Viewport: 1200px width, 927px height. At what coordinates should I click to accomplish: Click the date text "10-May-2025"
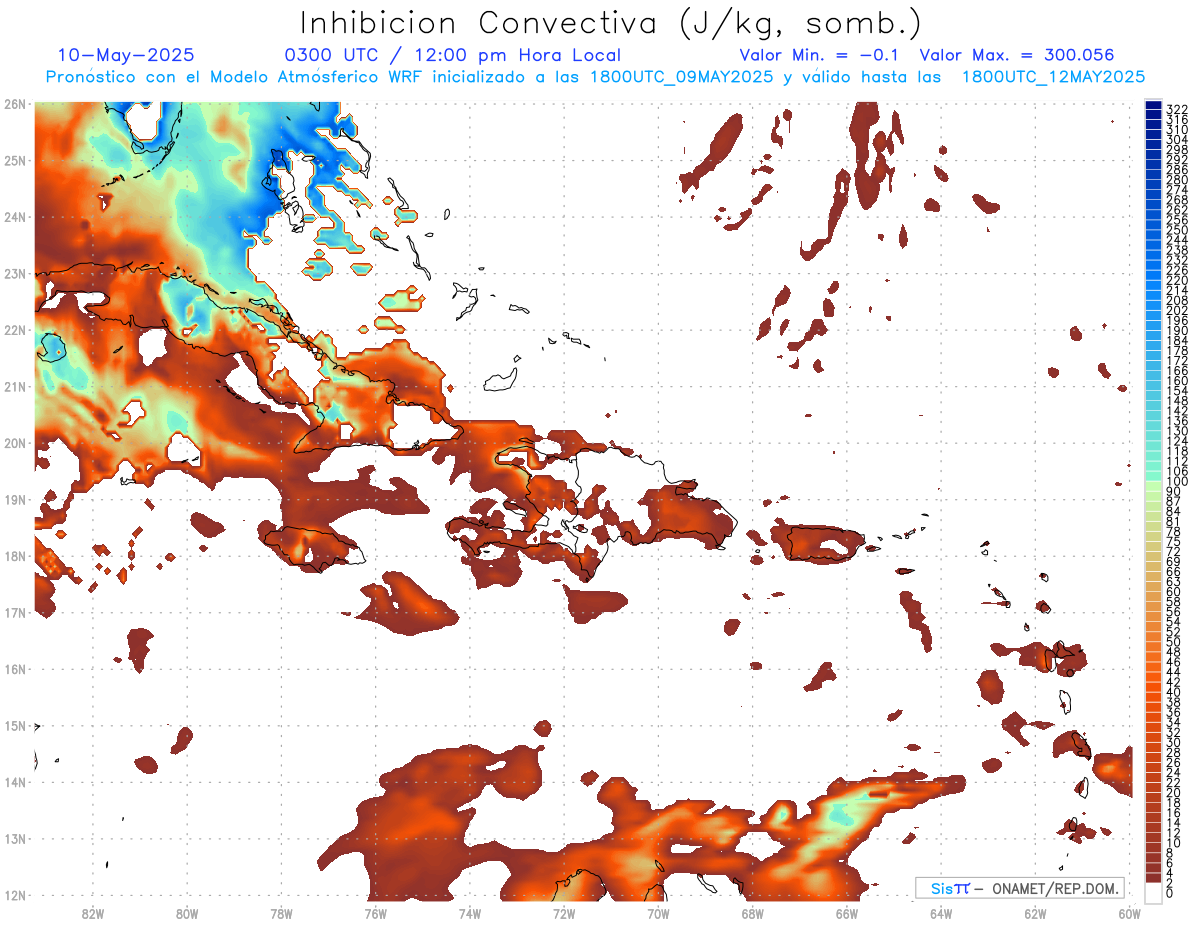tap(126, 56)
